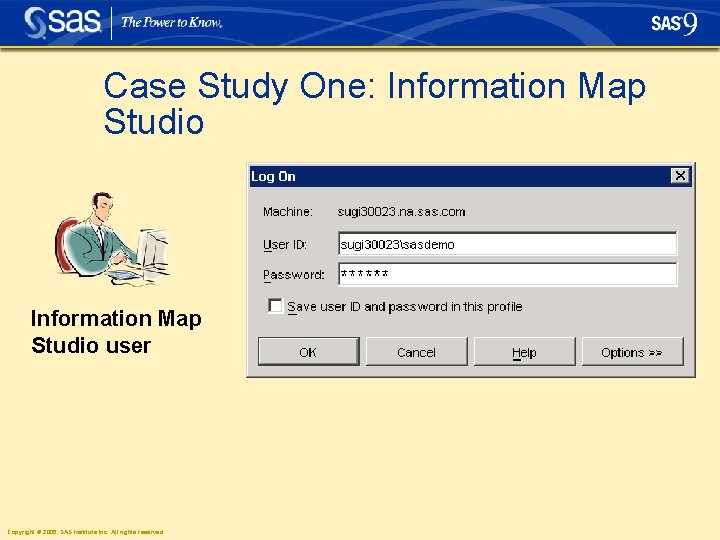This screenshot has width=720, height=540.
Task: Click the SAS 9 logo
Action: point(674,23)
